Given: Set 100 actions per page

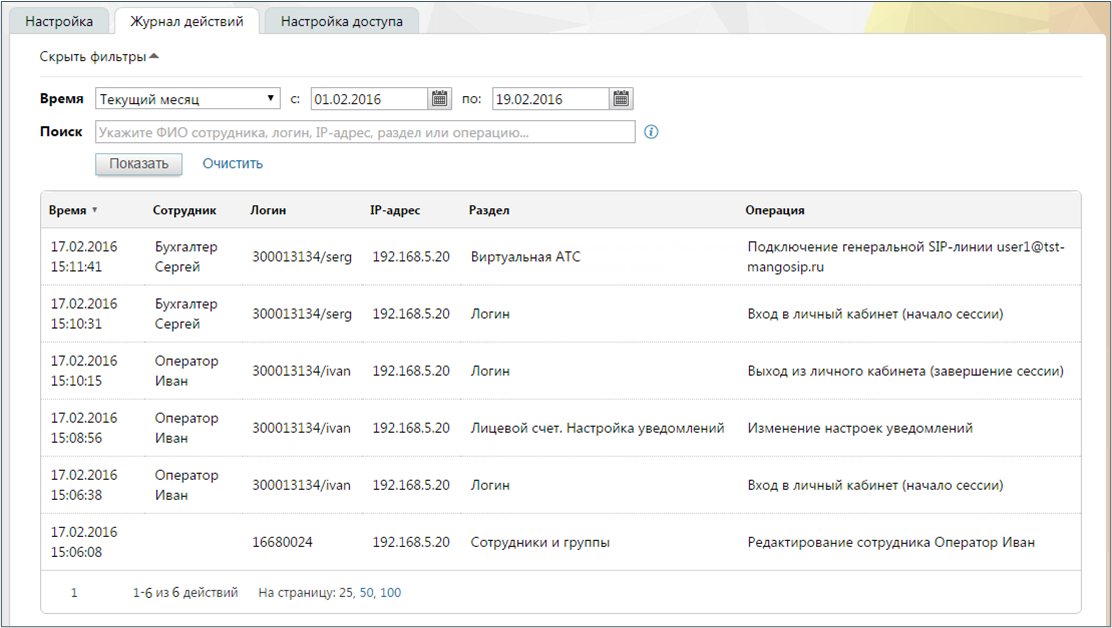Looking at the screenshot, I should [391, 593].
